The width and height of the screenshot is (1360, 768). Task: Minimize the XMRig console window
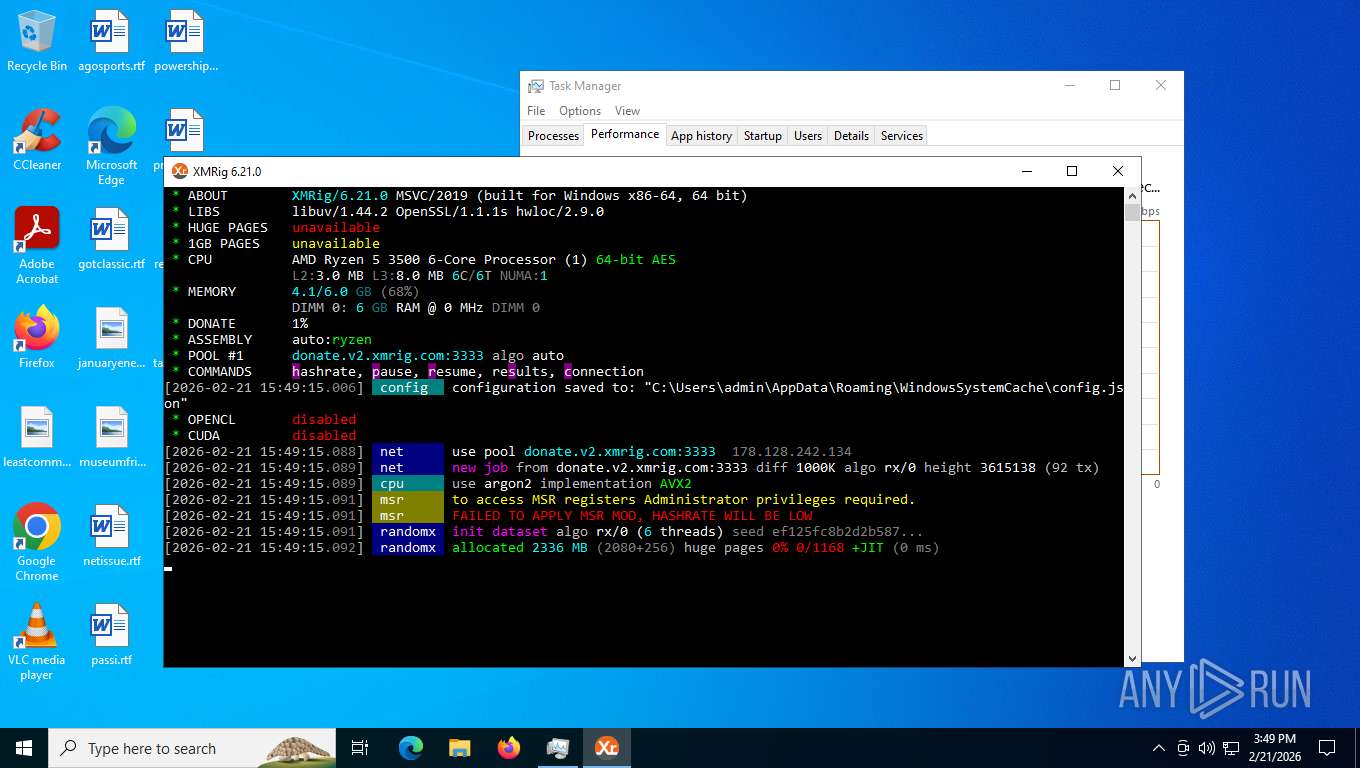click(1025, 171)
